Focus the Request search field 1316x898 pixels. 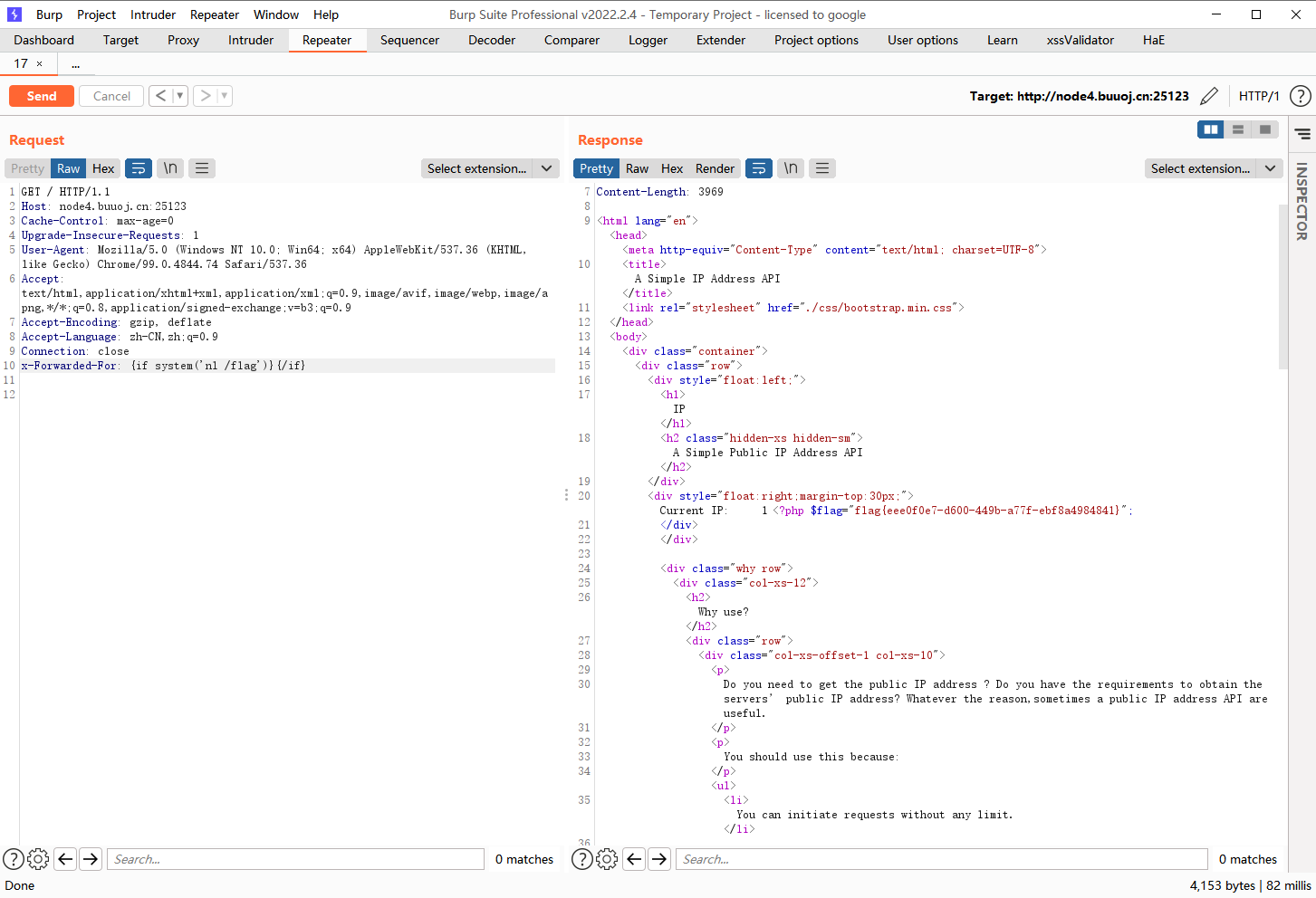[295, 859]
